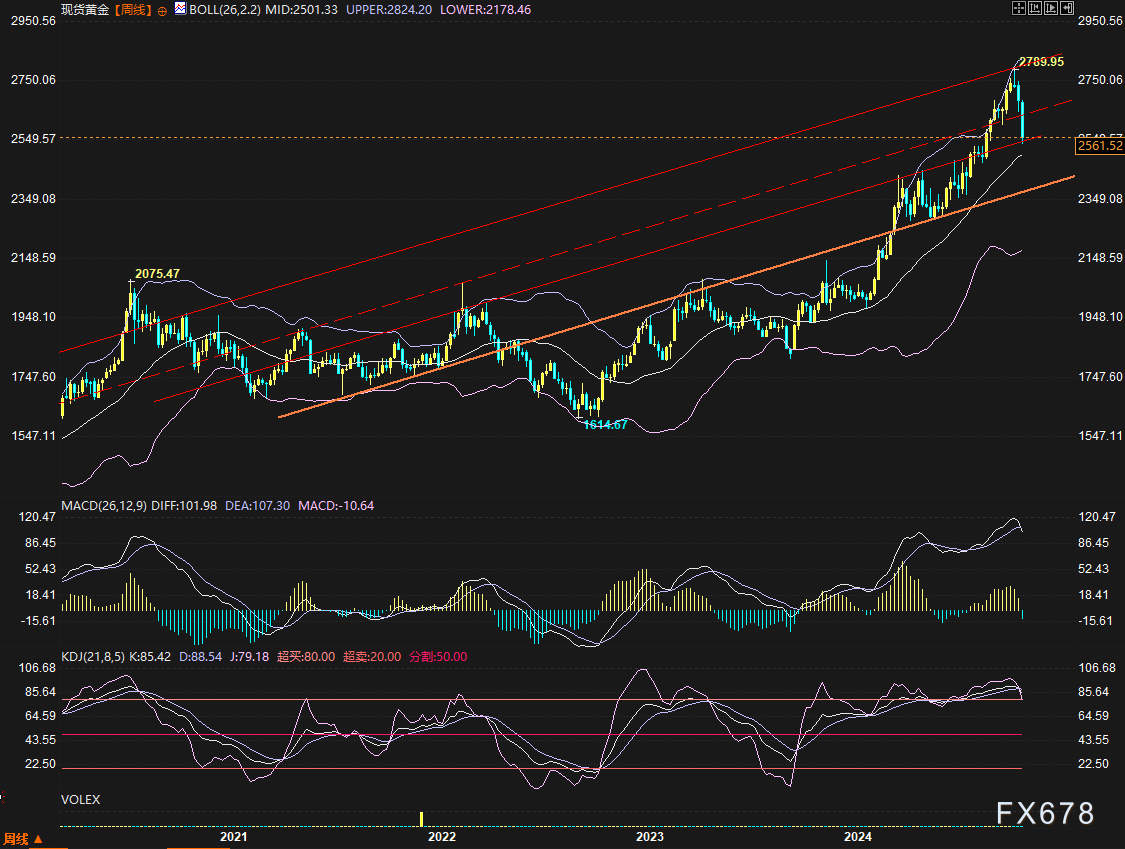Screen dimensions: 1125x849
Task: Click the orange circle target icon
Action: 163,10
